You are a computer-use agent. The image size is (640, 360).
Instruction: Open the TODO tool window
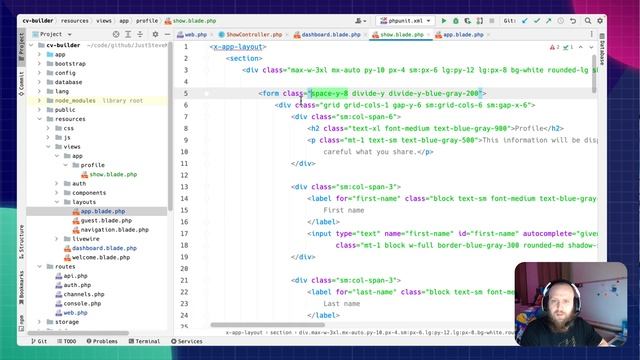[67, 341]
